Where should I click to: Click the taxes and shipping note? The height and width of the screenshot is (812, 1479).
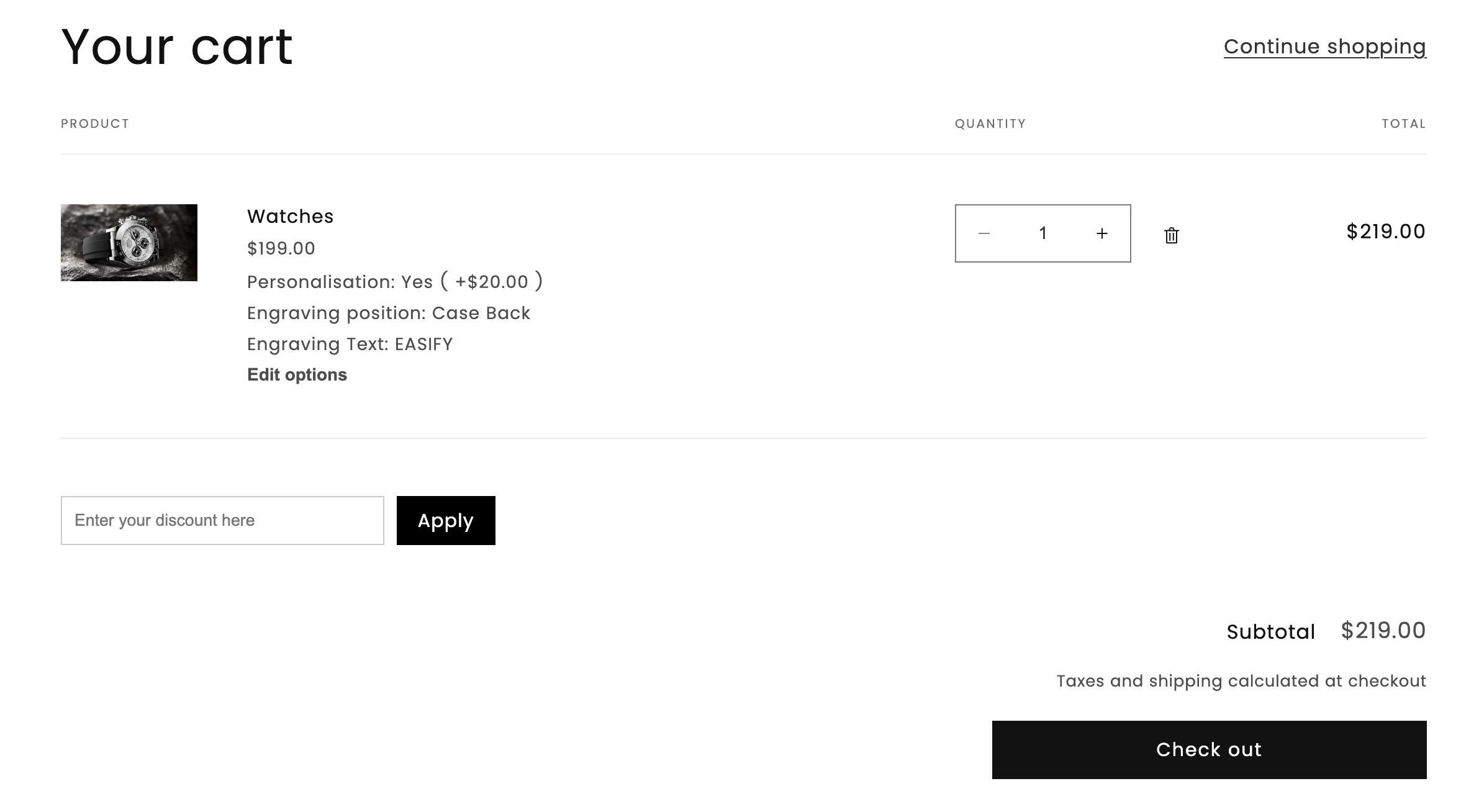pos(1241,681)
